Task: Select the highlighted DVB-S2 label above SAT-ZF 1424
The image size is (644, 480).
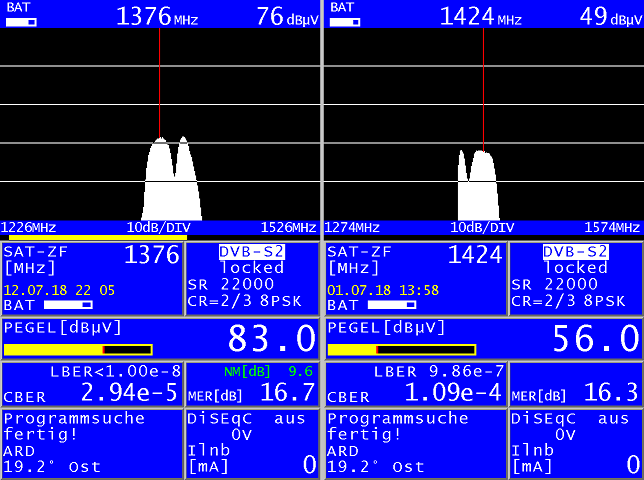Action: tap(575, 252)
